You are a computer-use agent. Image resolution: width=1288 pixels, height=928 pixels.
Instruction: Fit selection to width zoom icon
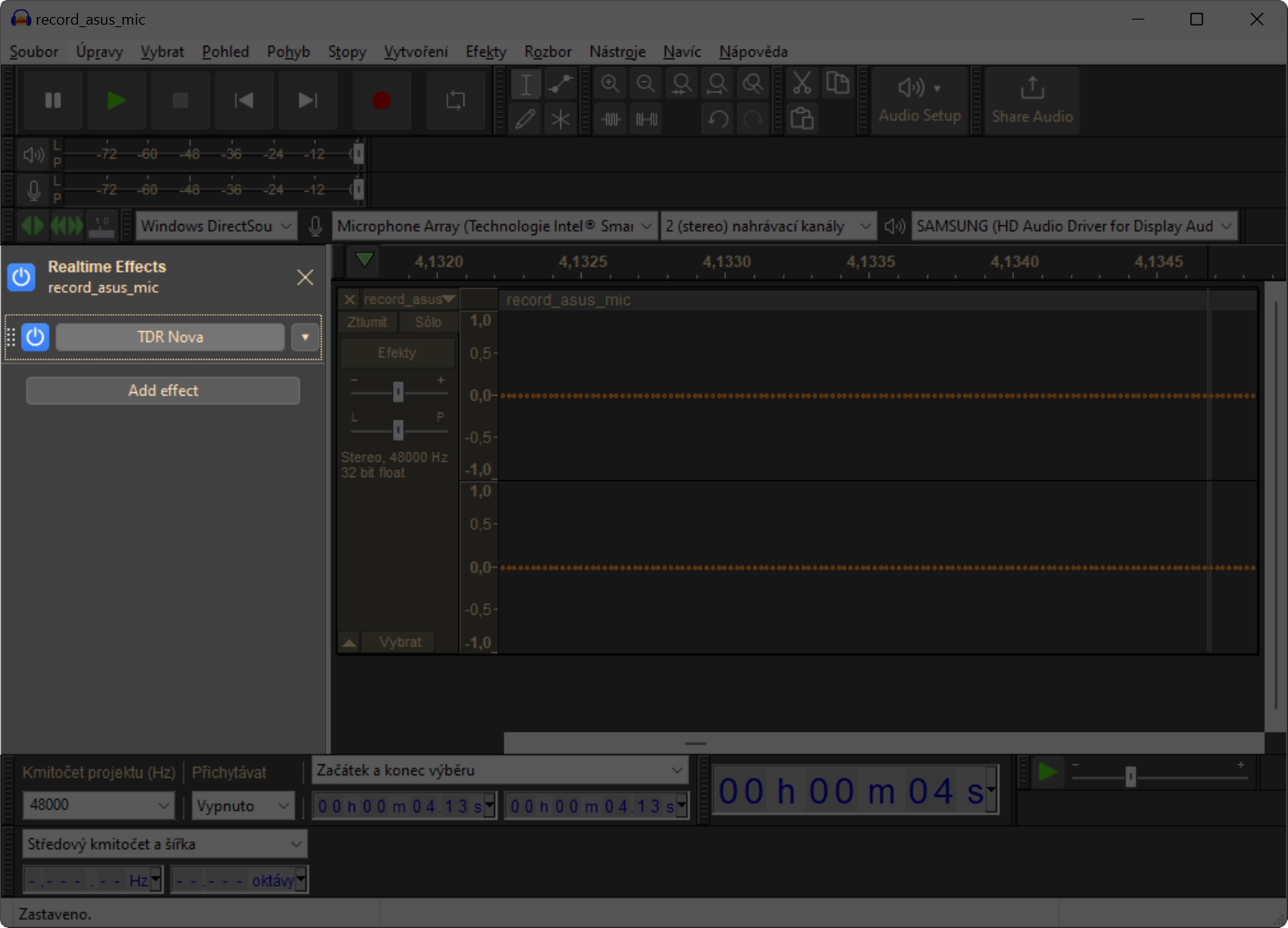(x=682, y=84)
